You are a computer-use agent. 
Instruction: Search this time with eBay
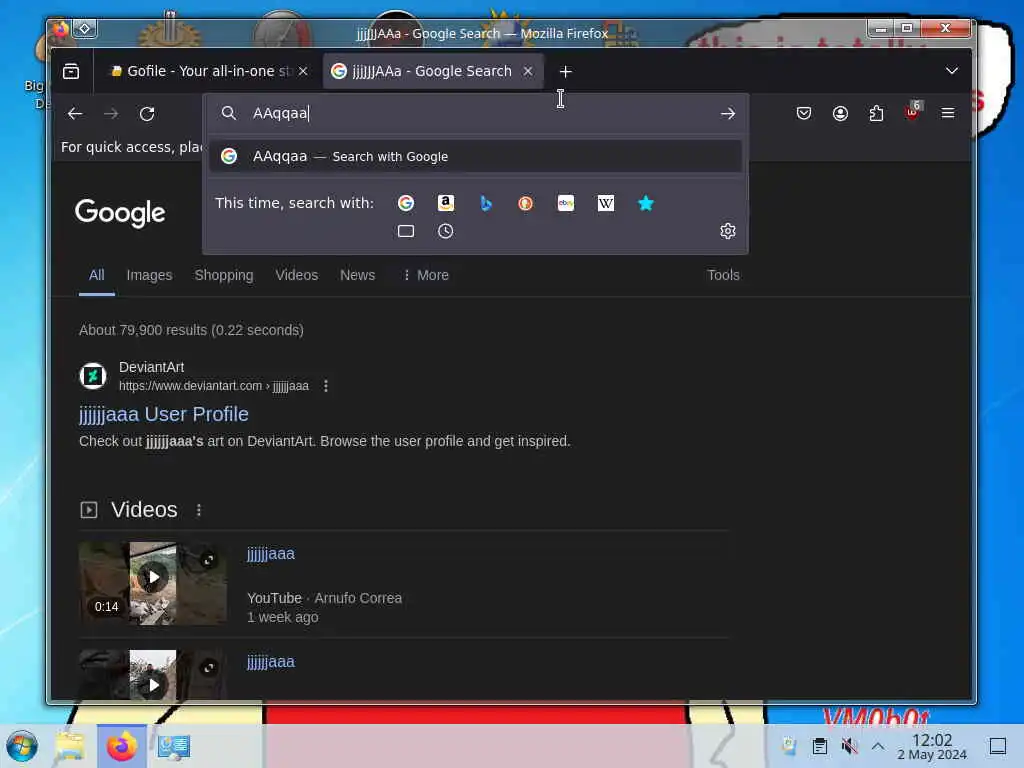(x=566, y=203)
